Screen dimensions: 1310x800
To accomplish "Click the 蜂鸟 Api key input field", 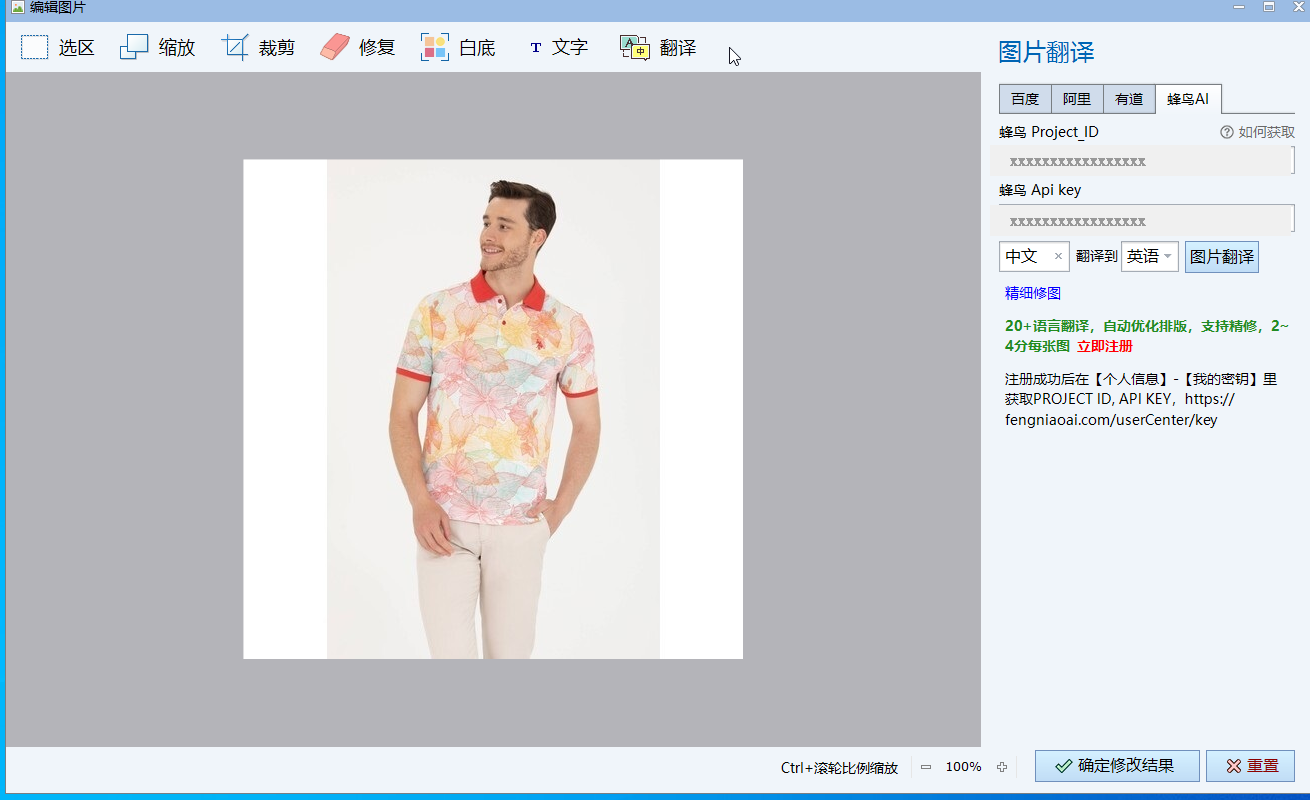I will (x=1143, y=219).
